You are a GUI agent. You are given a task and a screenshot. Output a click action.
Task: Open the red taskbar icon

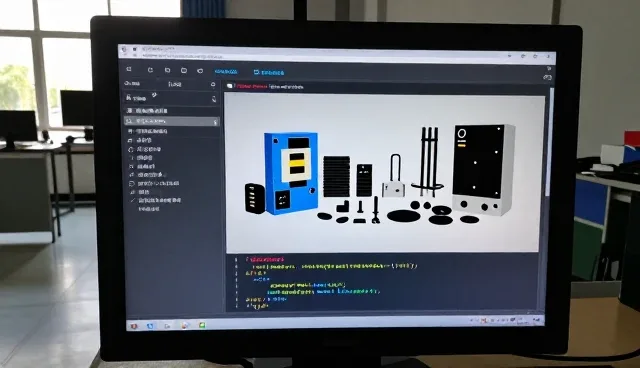(134, 326)
